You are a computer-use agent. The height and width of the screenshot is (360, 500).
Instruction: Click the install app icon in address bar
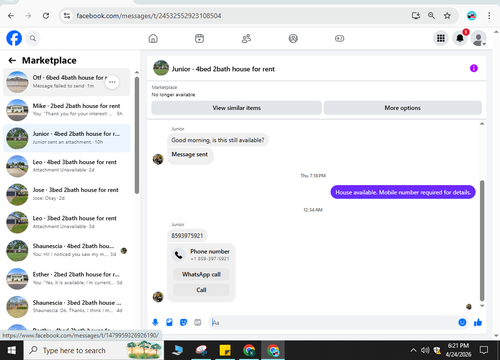tap(416, 16)
